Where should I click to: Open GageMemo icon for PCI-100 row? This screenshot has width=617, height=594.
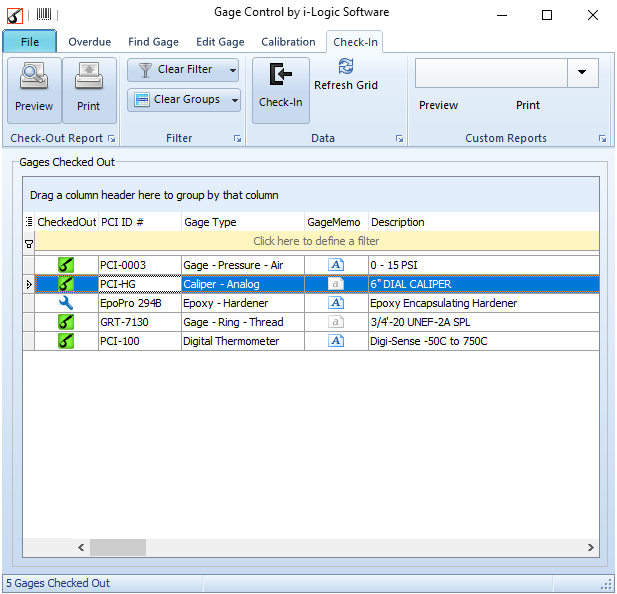point(336,341)
